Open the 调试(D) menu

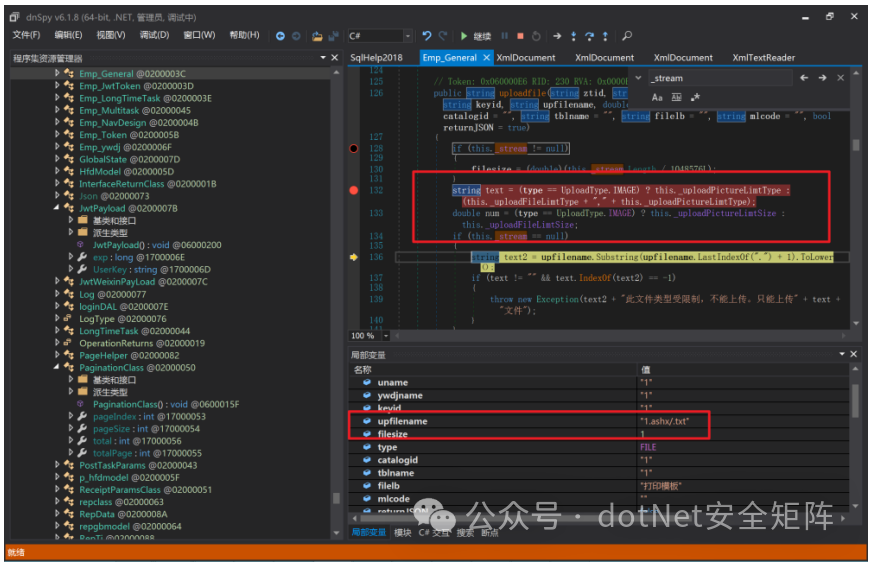(x=154, y=36)
